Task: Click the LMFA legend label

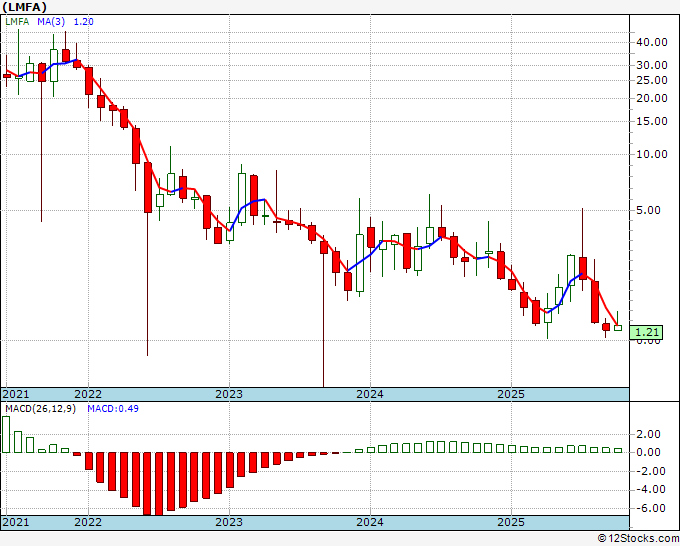Action: pyautogui.click(x=17, y=22)
